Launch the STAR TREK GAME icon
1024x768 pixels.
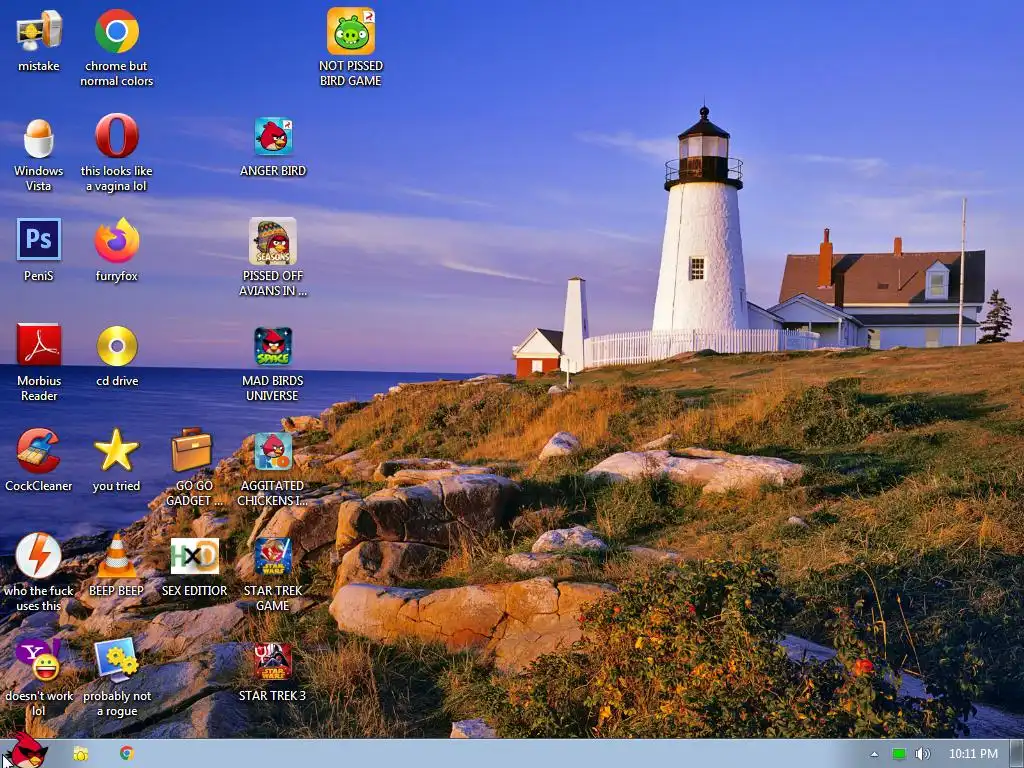pos(273,556)
